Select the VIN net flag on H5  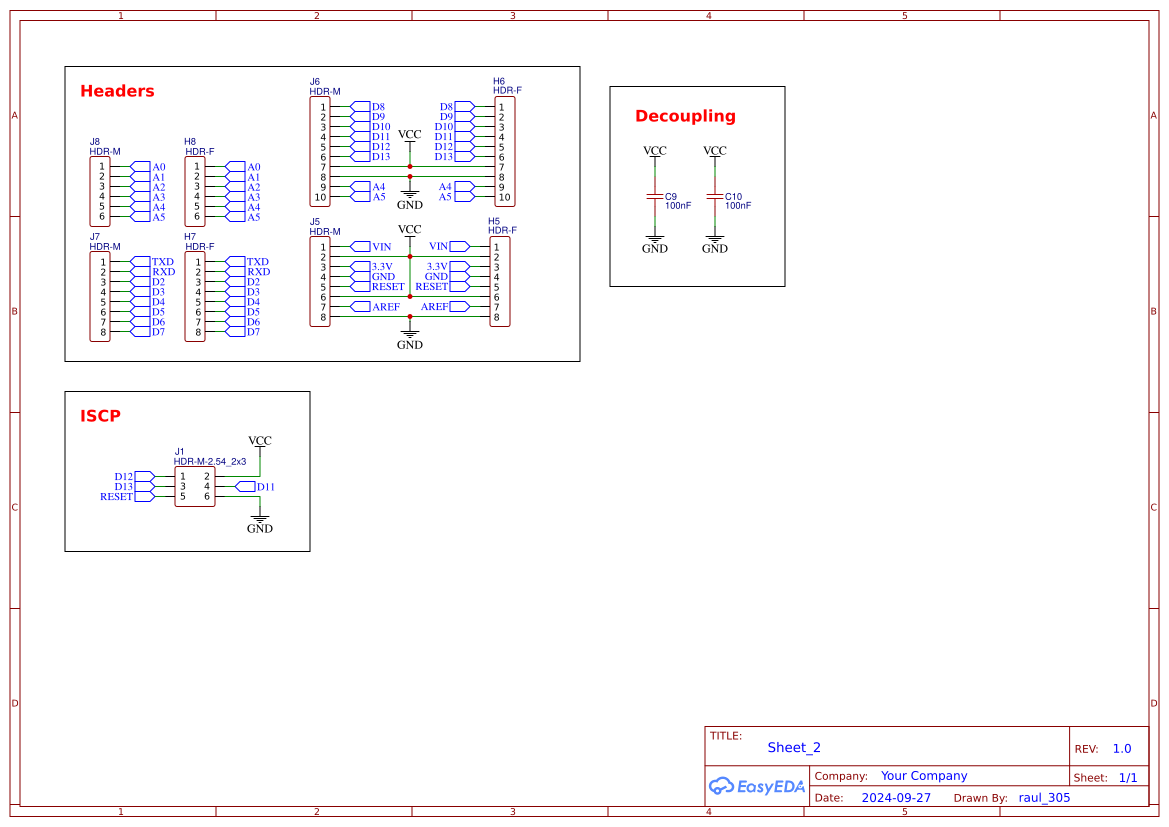[x=450, y=246]
